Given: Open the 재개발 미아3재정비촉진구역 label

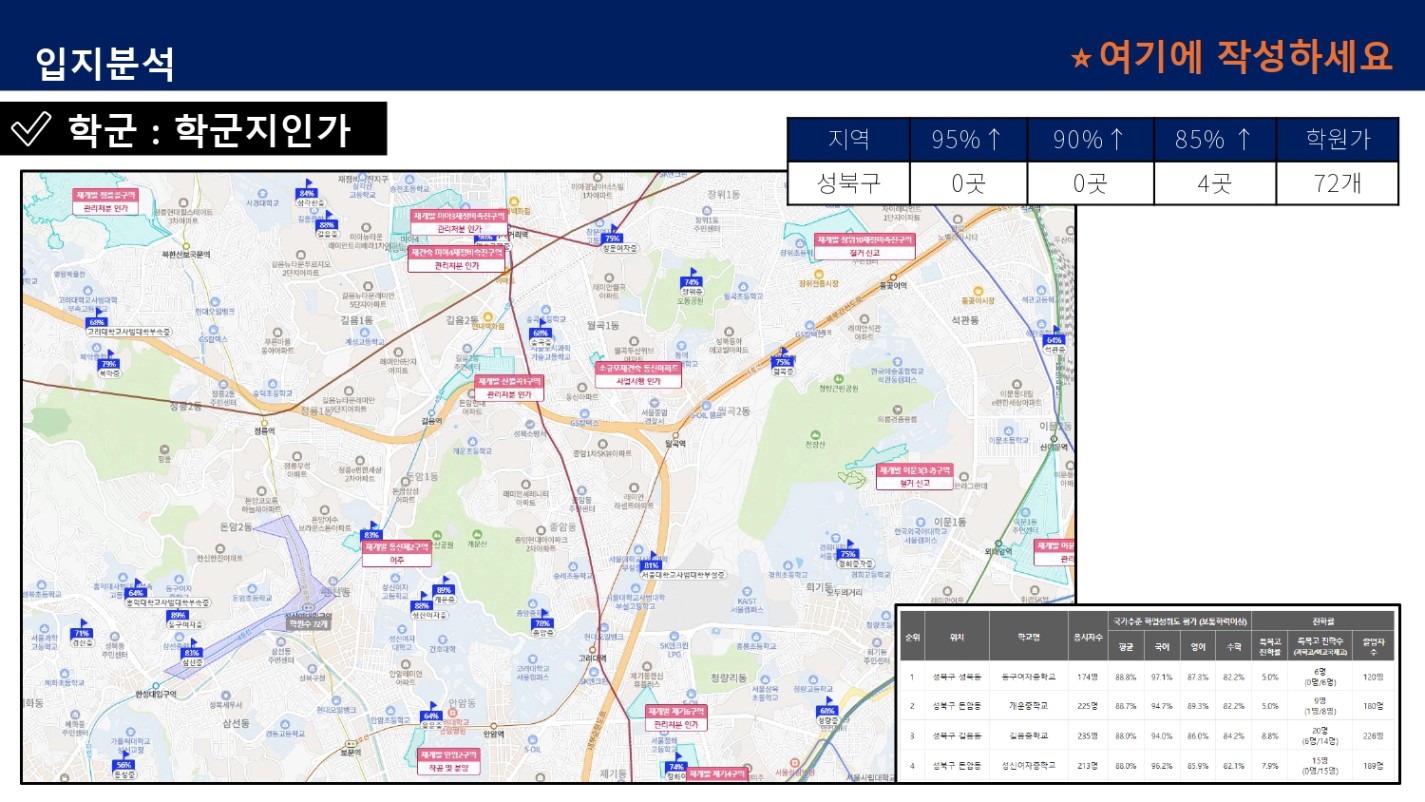Looking at the screenshot, I should coord(460,222).
